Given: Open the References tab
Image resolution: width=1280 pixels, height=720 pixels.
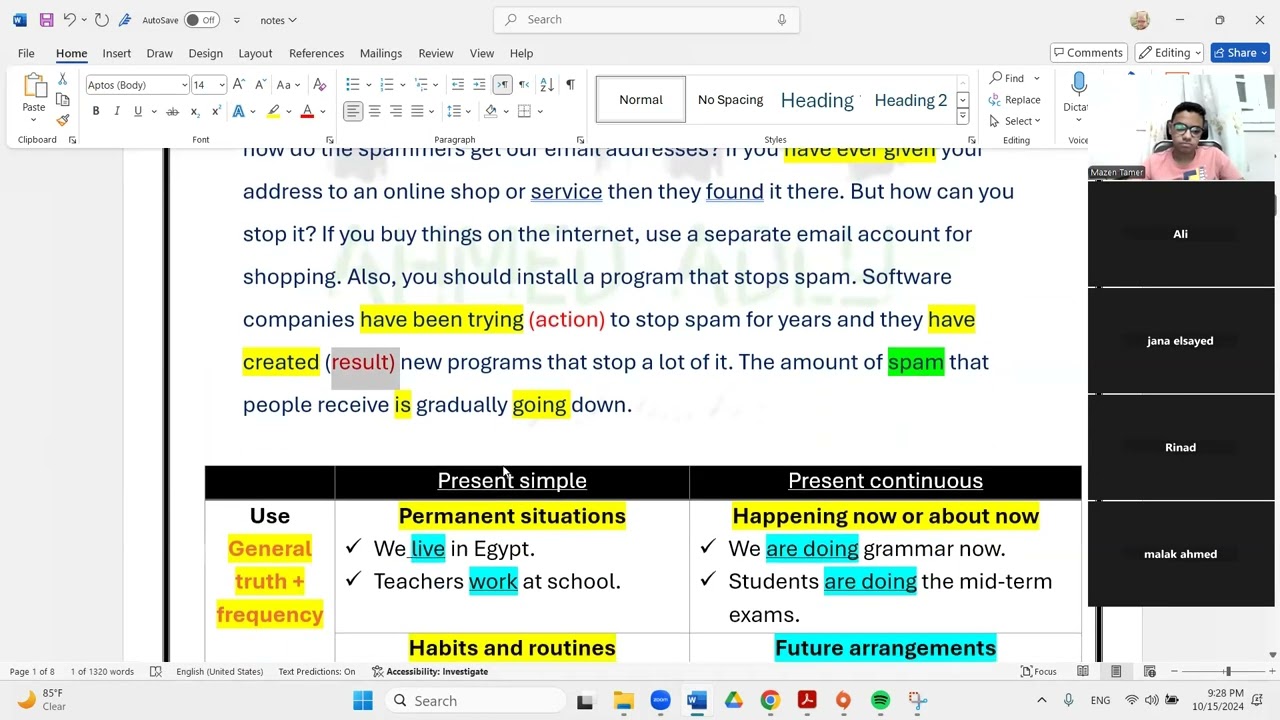Looking at the screenshot, I should (316, 53).
